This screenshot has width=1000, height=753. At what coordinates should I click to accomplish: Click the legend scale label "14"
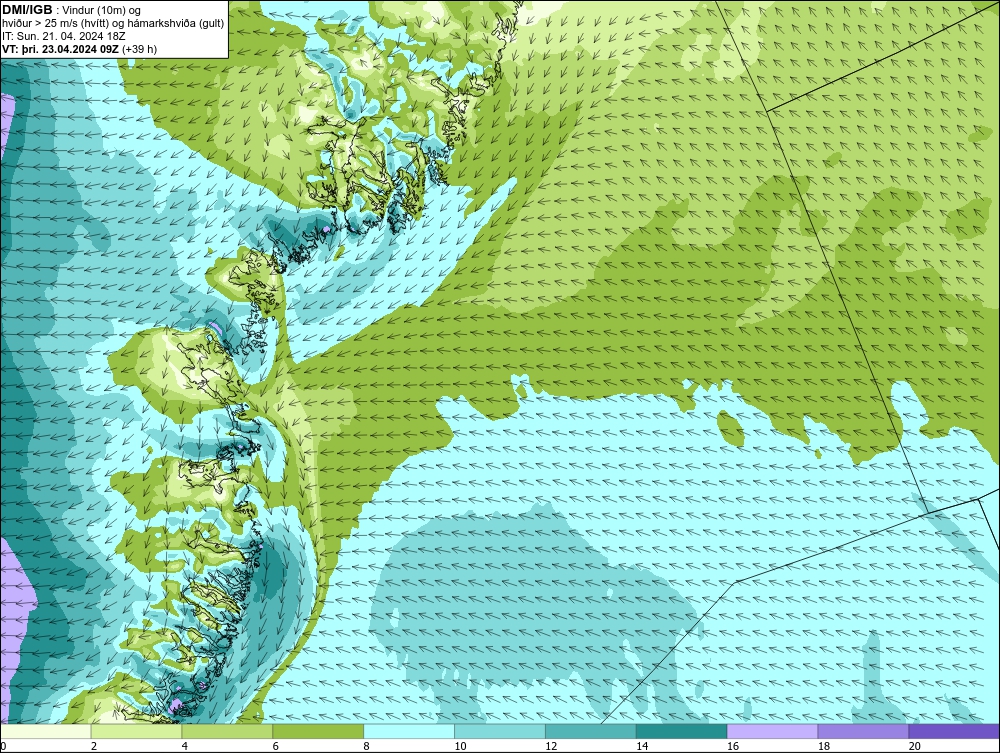point(642,746)
